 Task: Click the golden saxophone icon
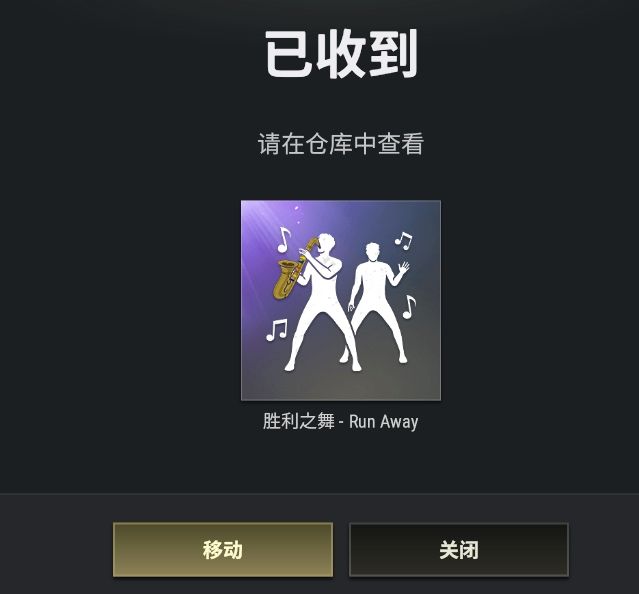coord(292,268)
